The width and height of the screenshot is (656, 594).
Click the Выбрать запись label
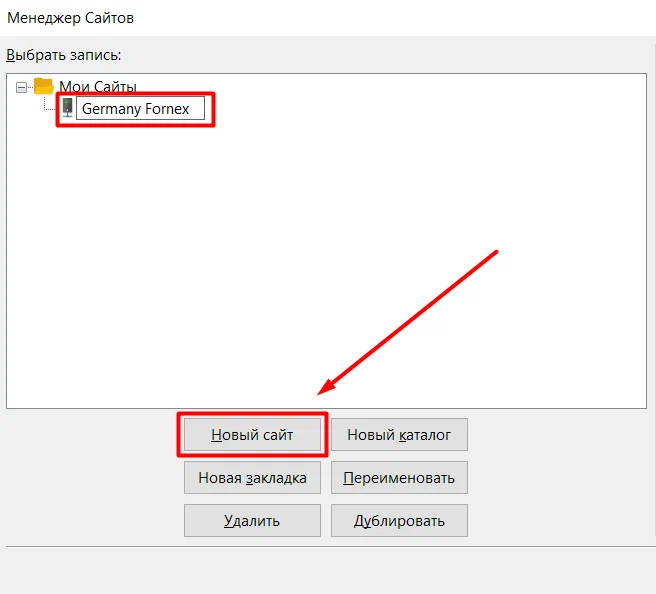pyautogui.click(x=64, y=55)
